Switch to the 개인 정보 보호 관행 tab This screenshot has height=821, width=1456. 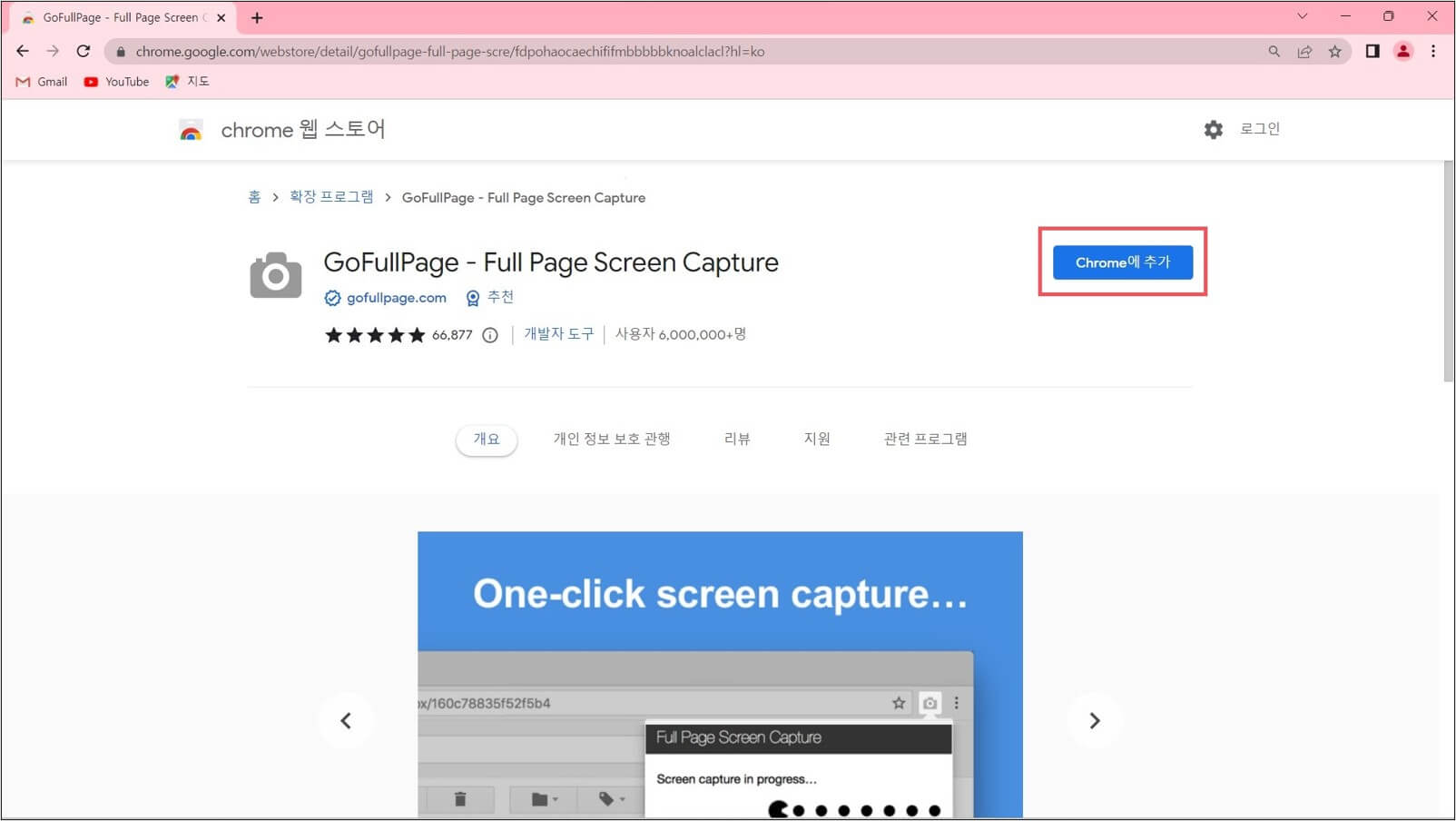pos(612,440)
